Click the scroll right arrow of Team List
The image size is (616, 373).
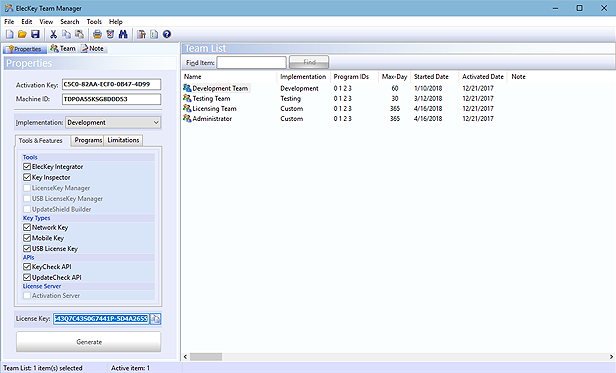pos(611,357)
